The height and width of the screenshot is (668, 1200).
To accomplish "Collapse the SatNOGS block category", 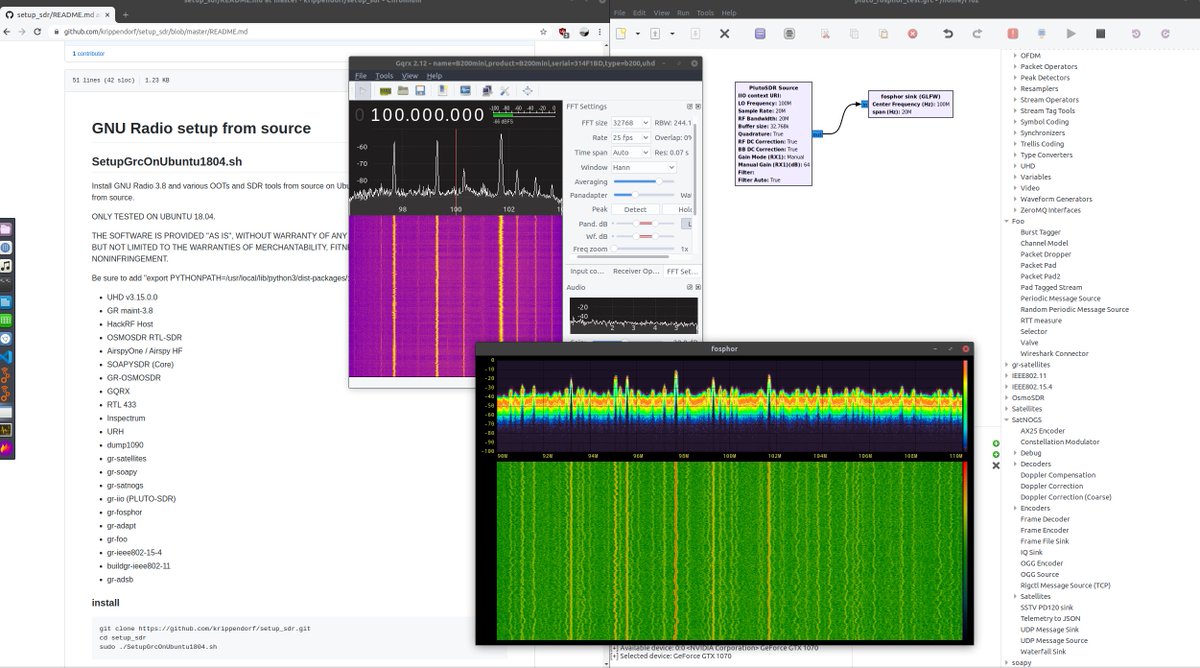I will click(1006, 420).
